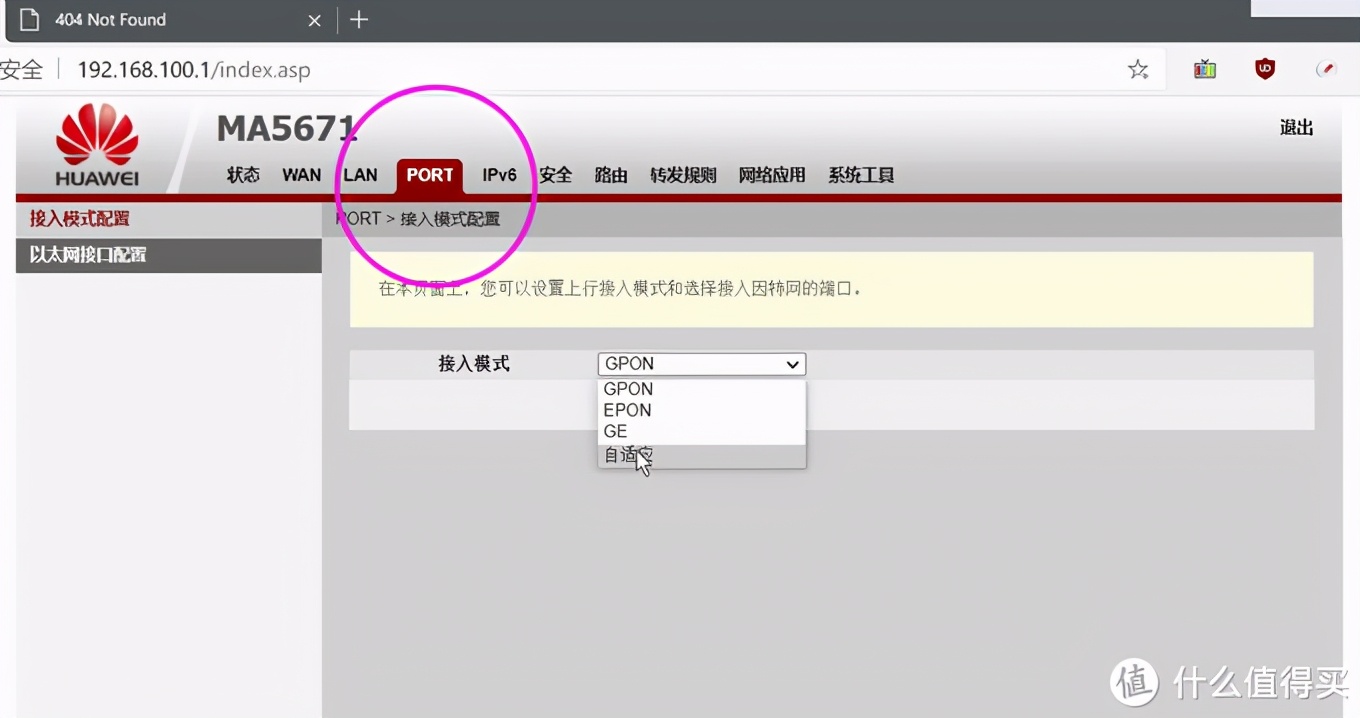Screen dimensions: 1360x718
Task: Open the 状态 tab
Action: pos(243,175)
